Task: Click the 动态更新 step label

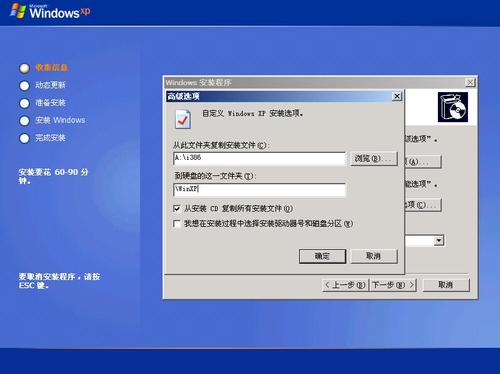Action: click(x=50, y=85)
